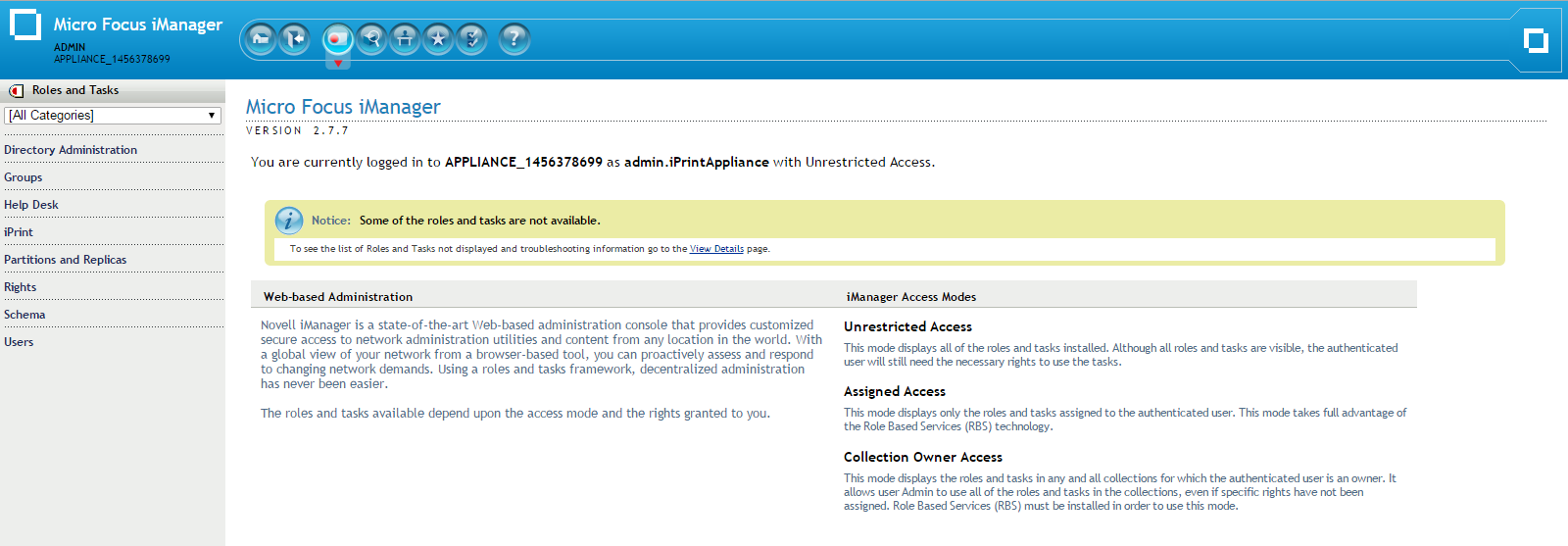Expand the Groups role
Viewport: 1568px width, 546px height.
pyautogui.click(x=24, y=177)
